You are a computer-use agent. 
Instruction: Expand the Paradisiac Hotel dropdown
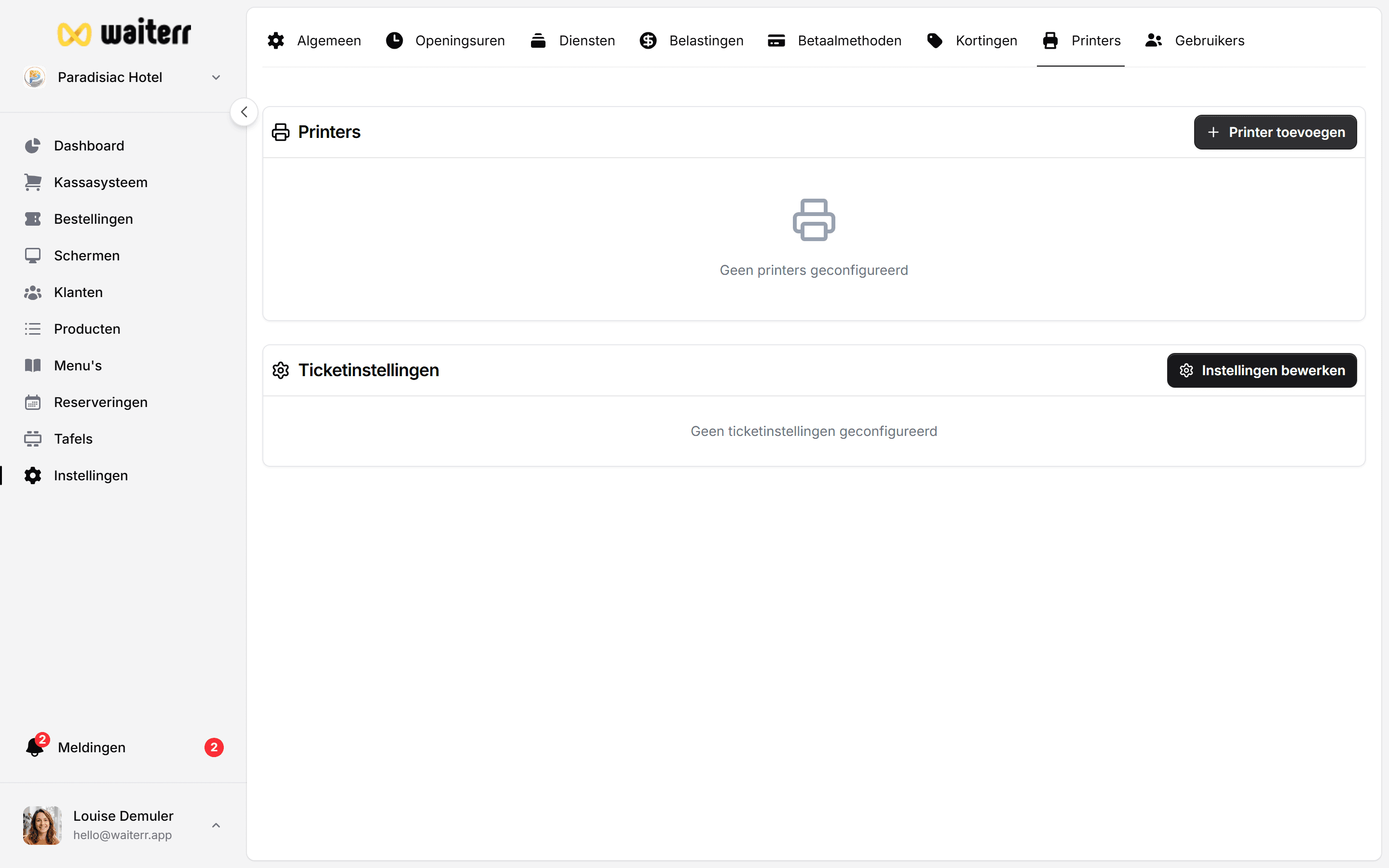pos(216,78)
